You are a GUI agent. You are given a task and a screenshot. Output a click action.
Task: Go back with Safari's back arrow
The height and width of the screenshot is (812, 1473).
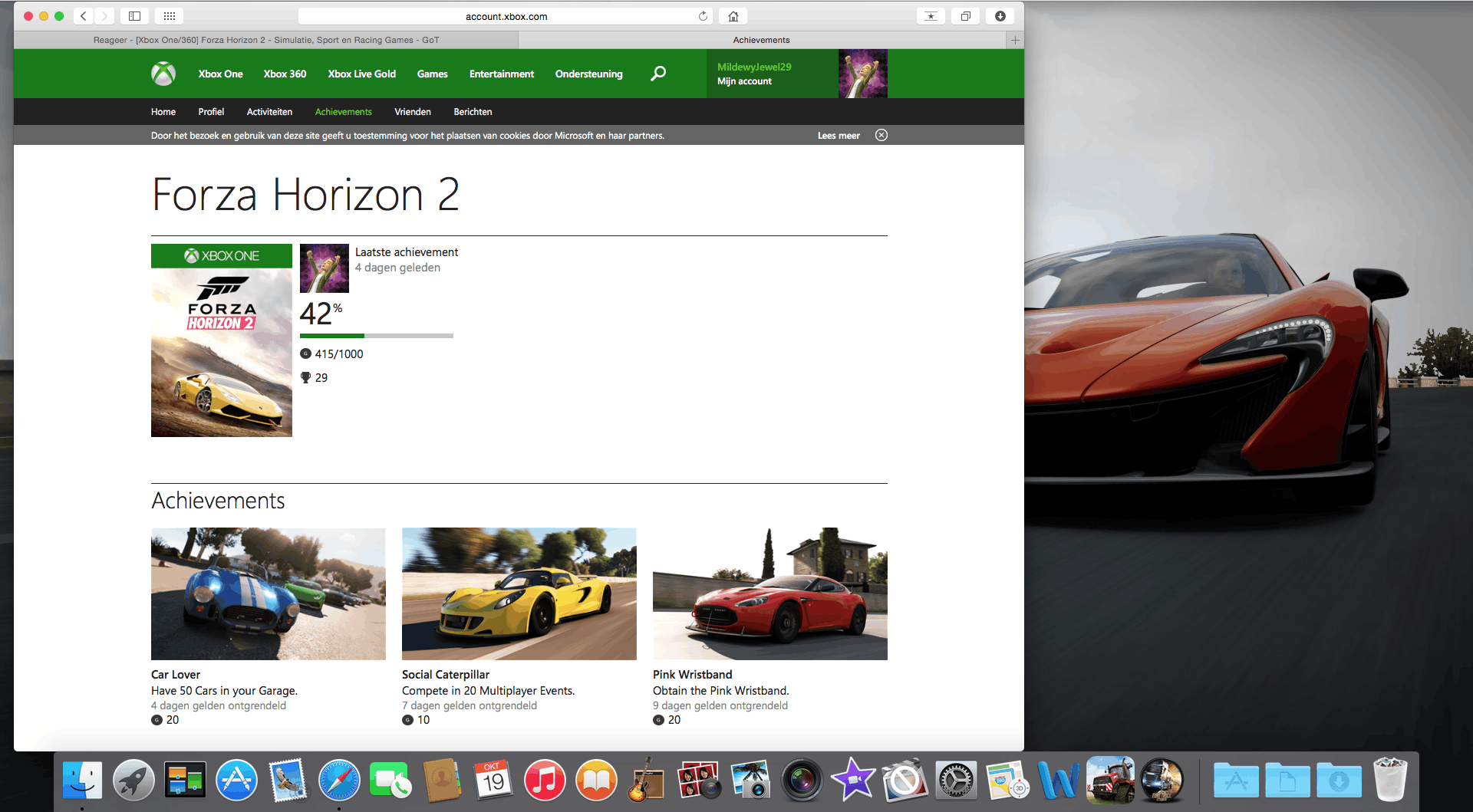(84, 16)
